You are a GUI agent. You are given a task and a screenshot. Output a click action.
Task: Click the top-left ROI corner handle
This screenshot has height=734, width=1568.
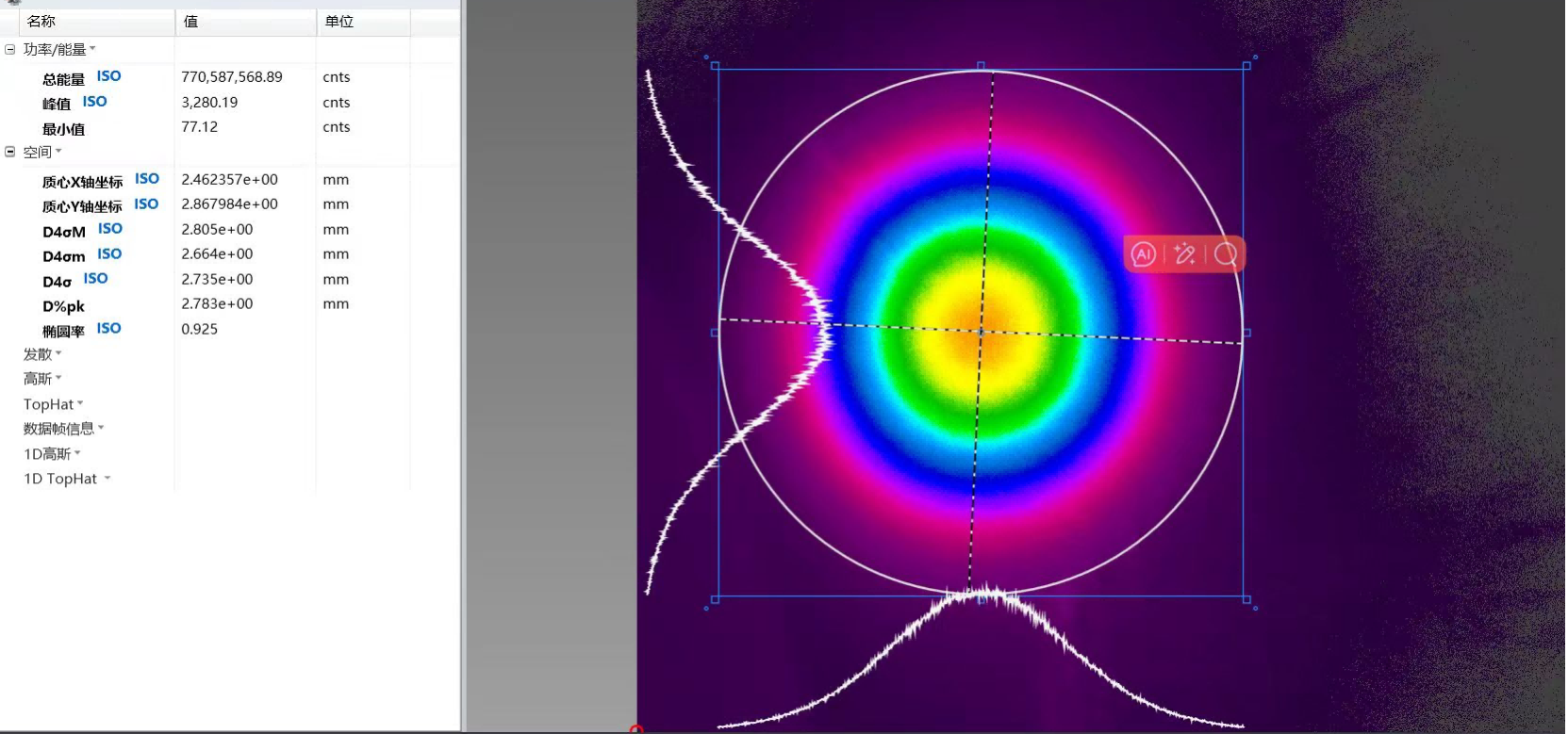(715, 66)
